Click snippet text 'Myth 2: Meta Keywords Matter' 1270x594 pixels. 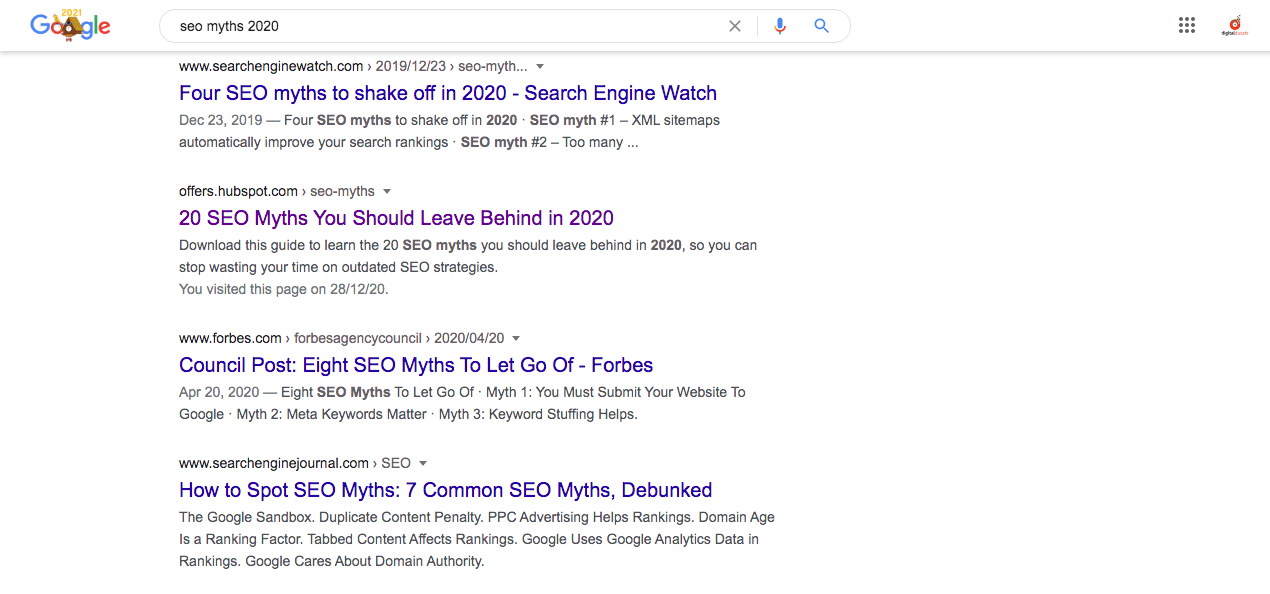click(x=332, y=414)
